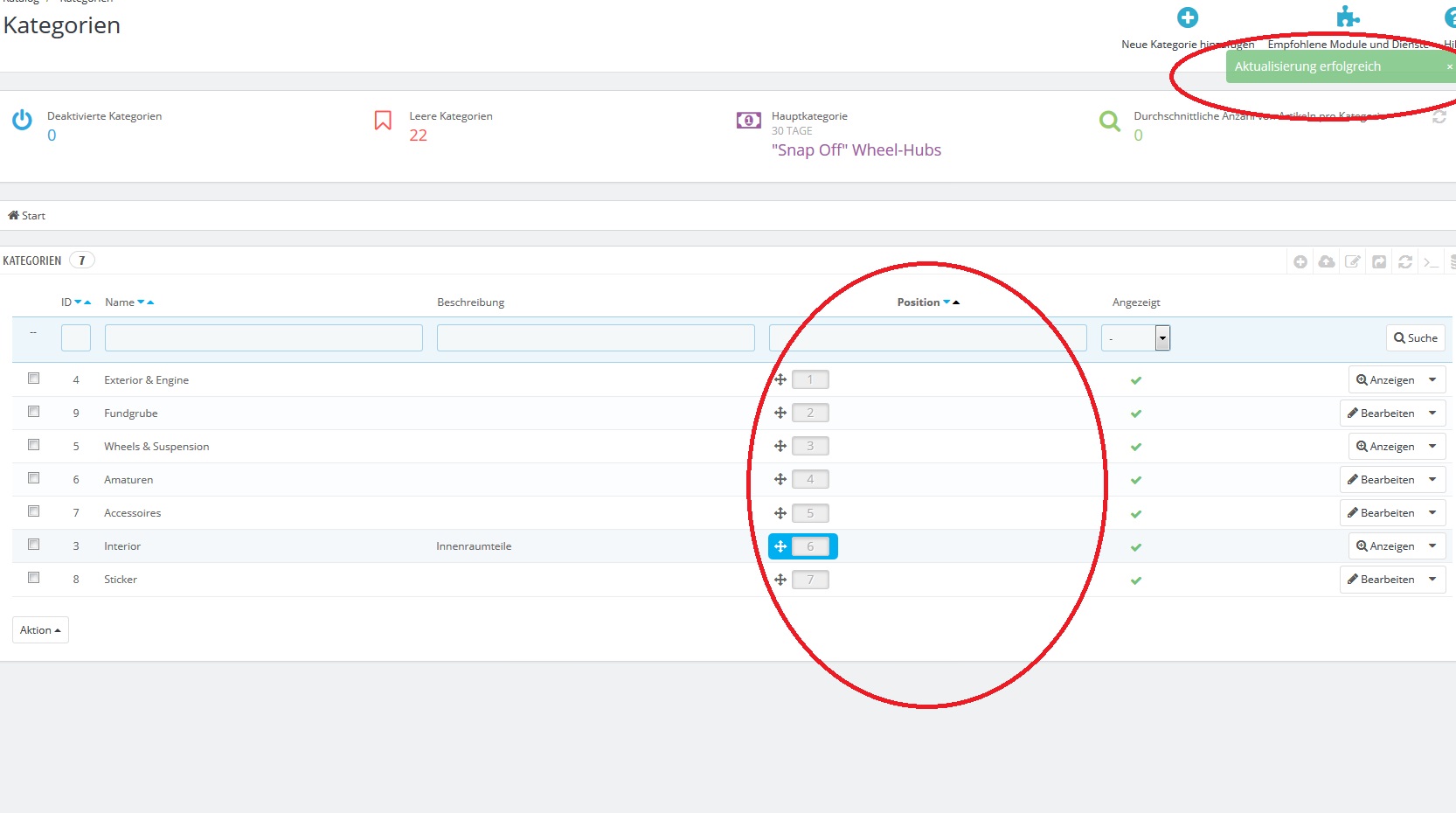This screenshot has height=813, width=1456.
Task: Click the highlighted move handle for Interior
Action: pyautogui.click(x=780, y=546)
